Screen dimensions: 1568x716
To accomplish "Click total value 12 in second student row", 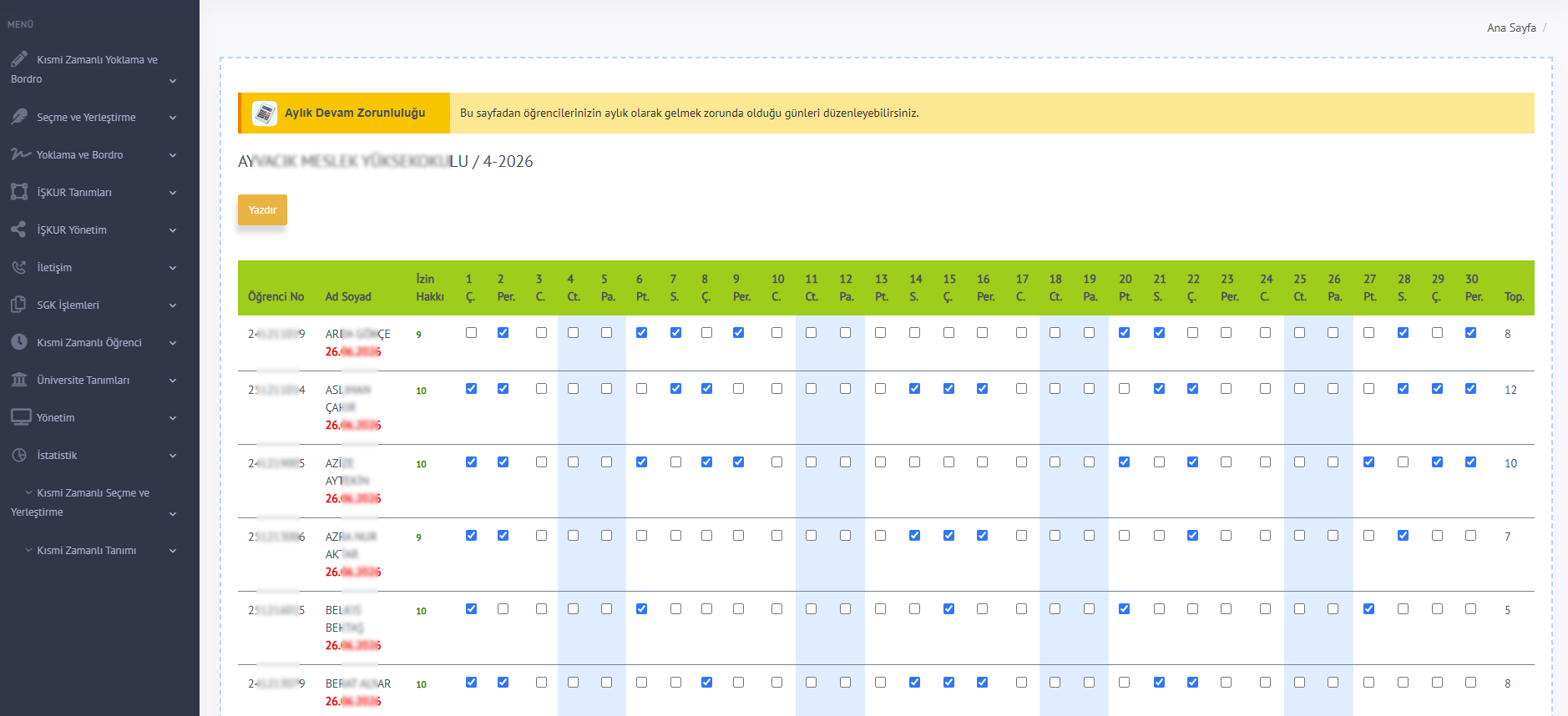I will [1510, 390].
